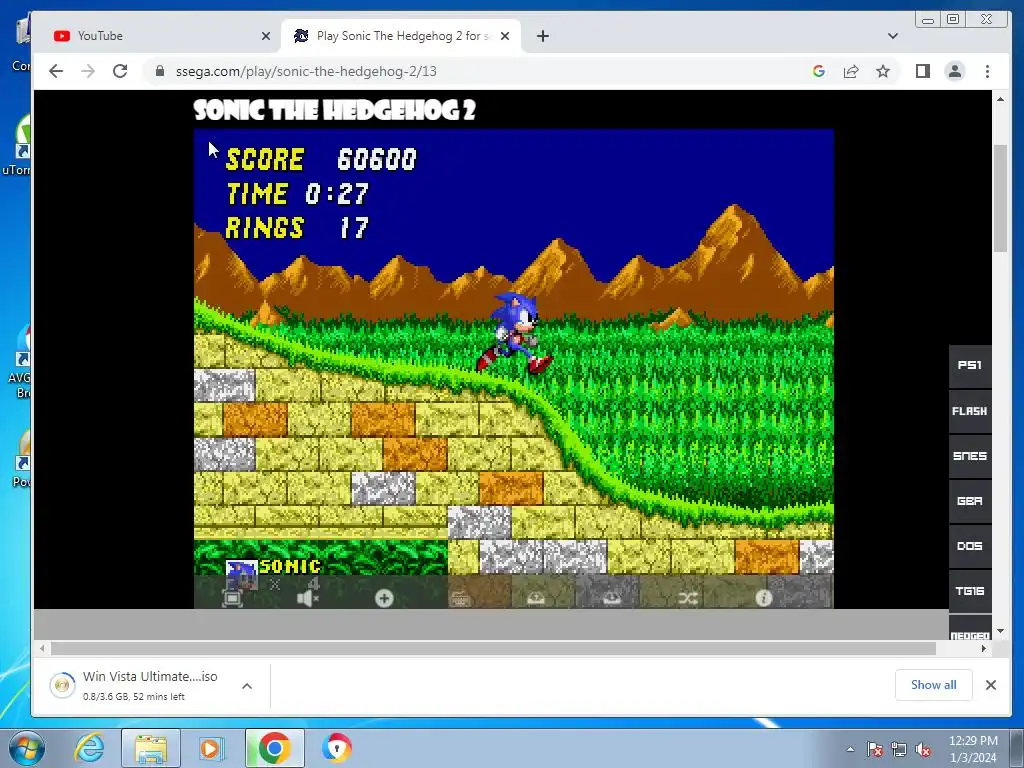Click Show all downloads button

[933, 684]
